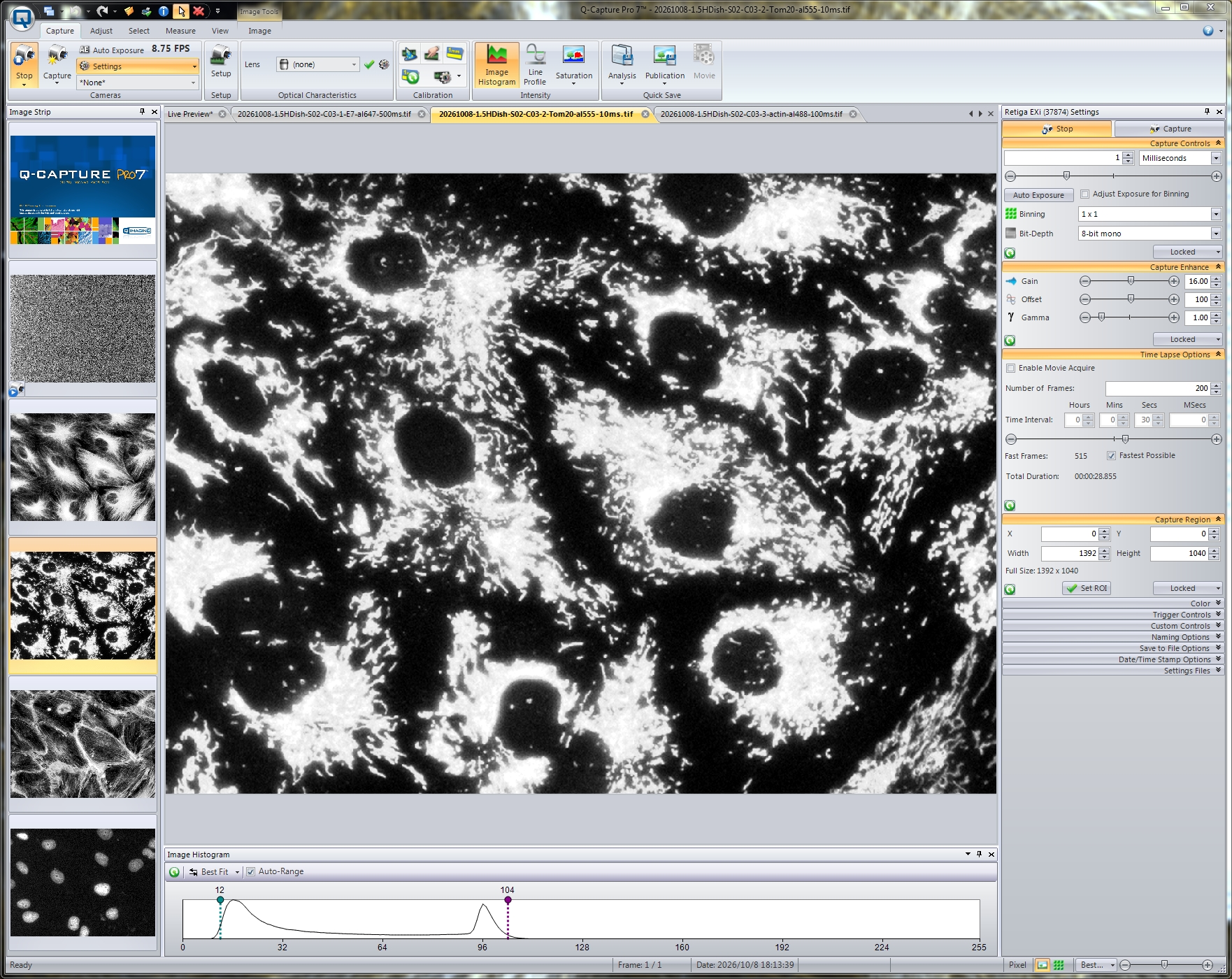Click the Auto Exposure button
Viewport: 1232px width, 979px height.
click(x=1038, y=195)
